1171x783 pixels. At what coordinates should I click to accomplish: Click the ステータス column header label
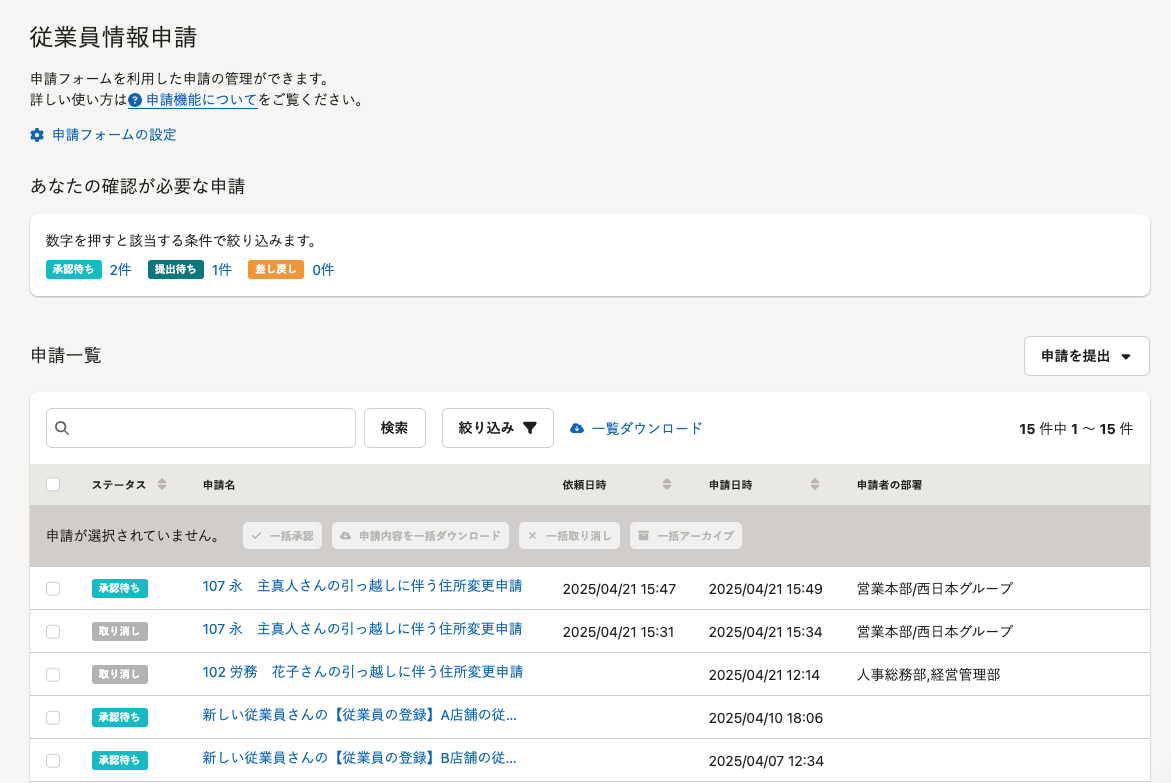[x=119, y=485]
